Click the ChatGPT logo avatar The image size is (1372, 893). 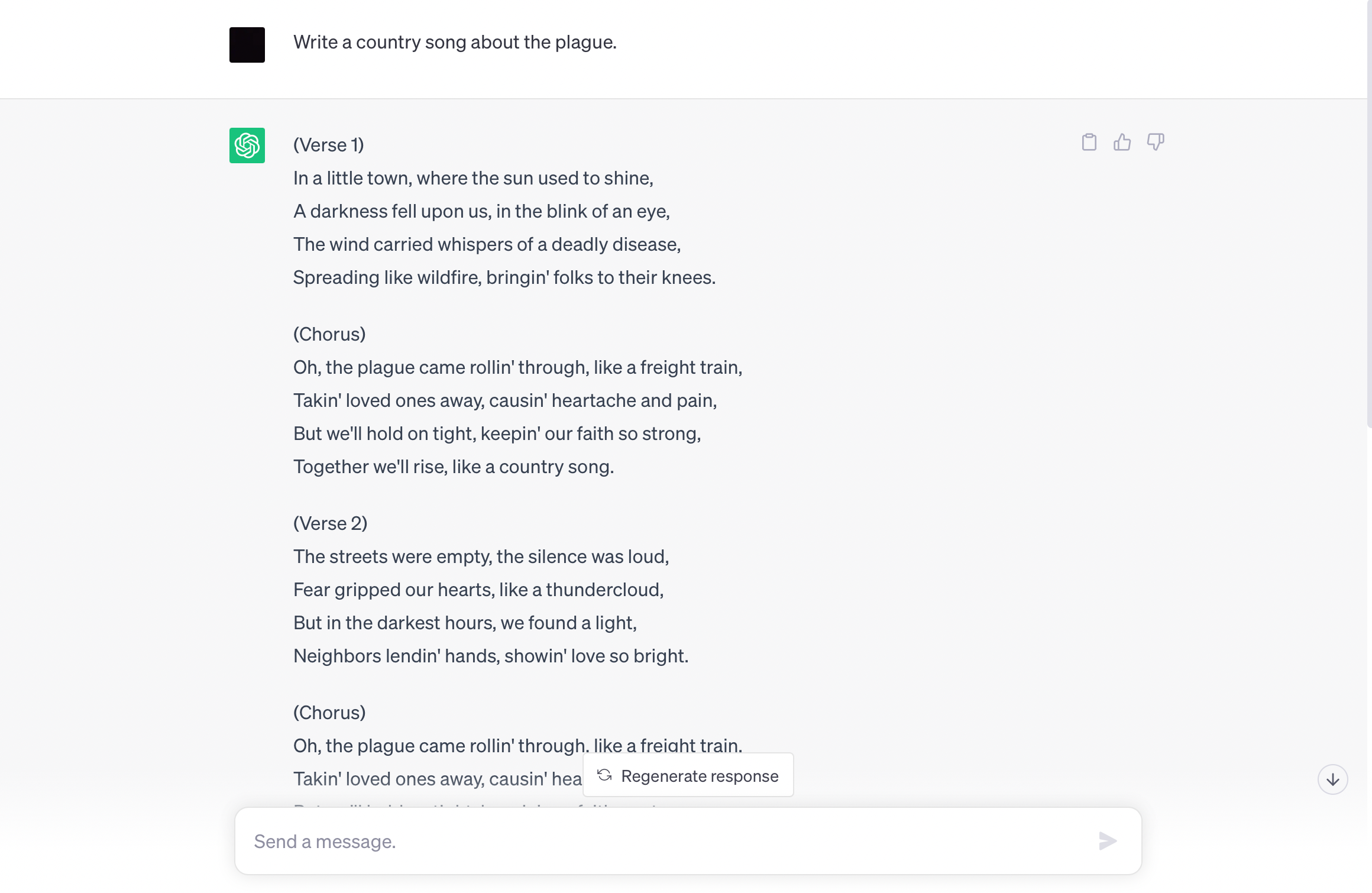click(x=247, y=145)
